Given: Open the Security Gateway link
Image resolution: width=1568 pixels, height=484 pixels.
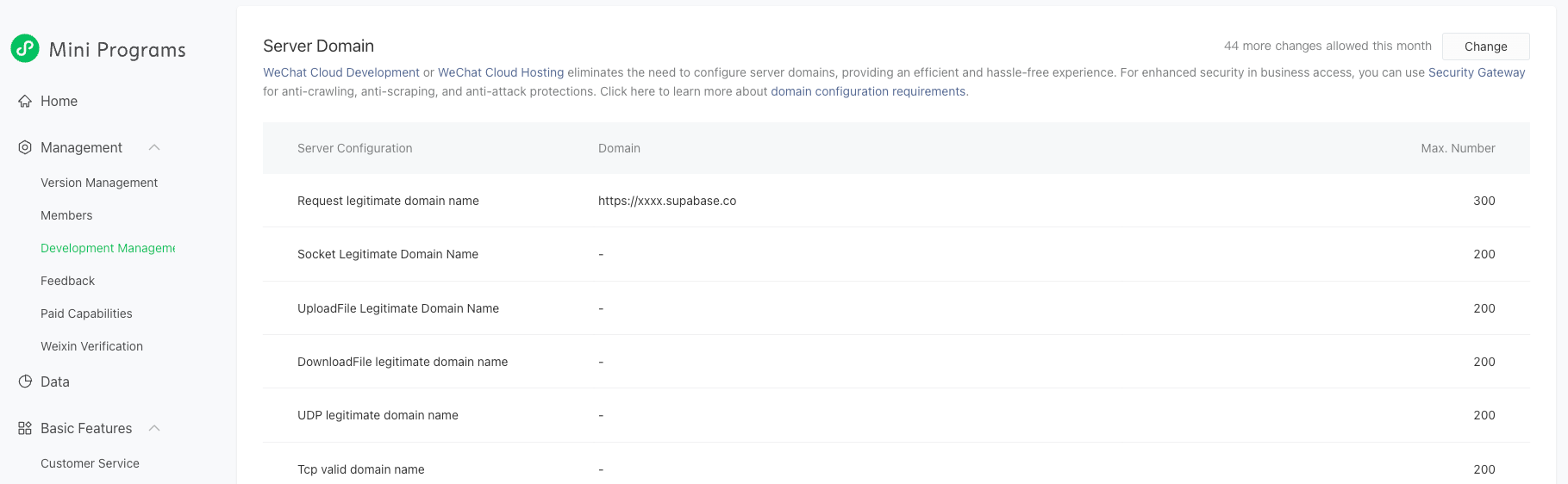Looking at the screenshot, I should coord(1477,72).
